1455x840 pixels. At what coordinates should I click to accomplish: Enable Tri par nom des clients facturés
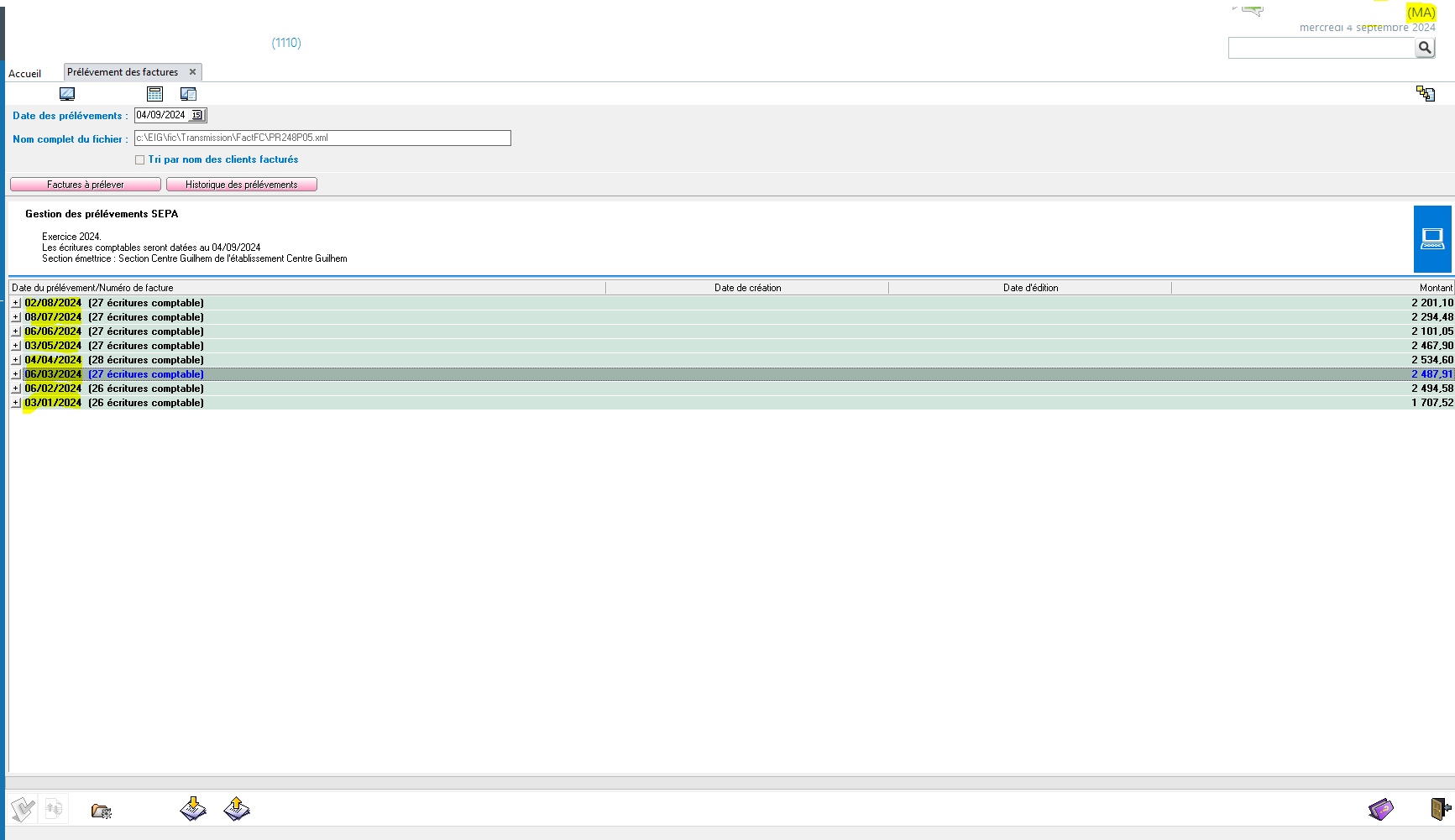pyautogui.click(x=140, y=159)
